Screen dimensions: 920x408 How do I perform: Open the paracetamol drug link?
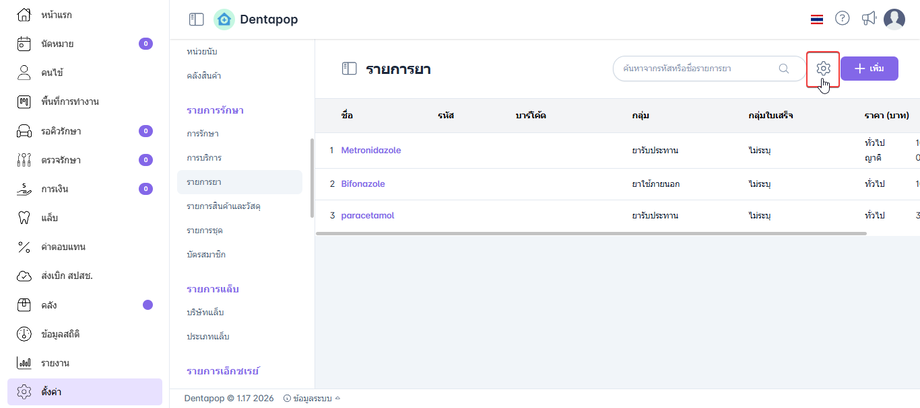click(x=368, y=216)
